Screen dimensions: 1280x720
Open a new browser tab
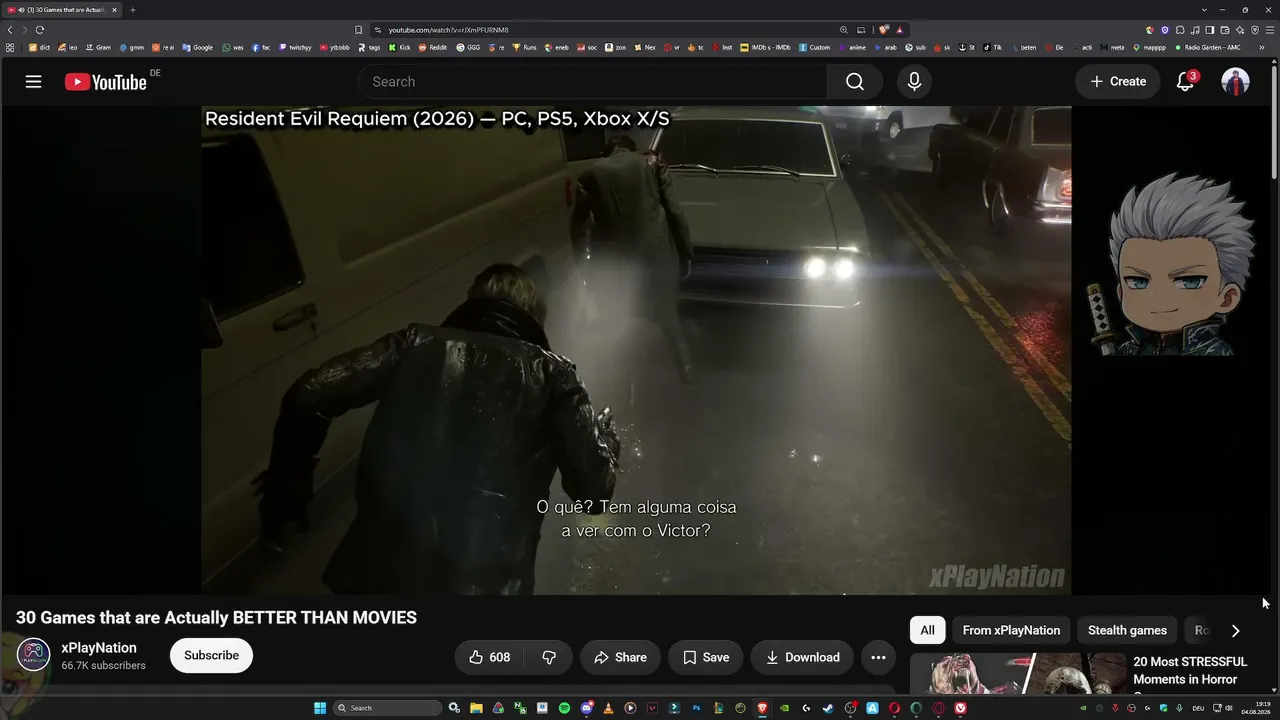pyautogui.click(x=132, y=10)
